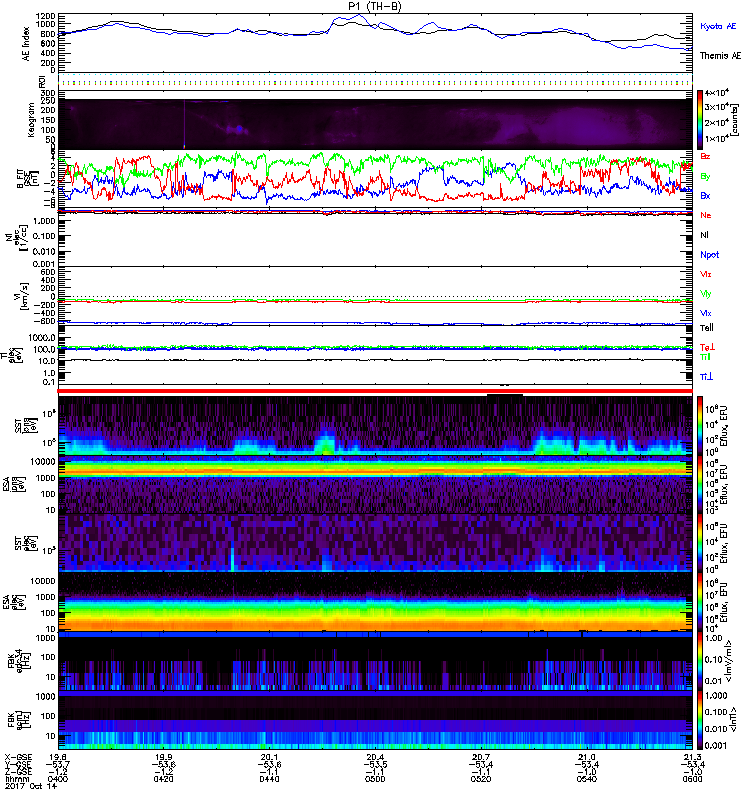Click the X-GSE value 19.9
Viewport: 750px width, 800px height.
163,757
